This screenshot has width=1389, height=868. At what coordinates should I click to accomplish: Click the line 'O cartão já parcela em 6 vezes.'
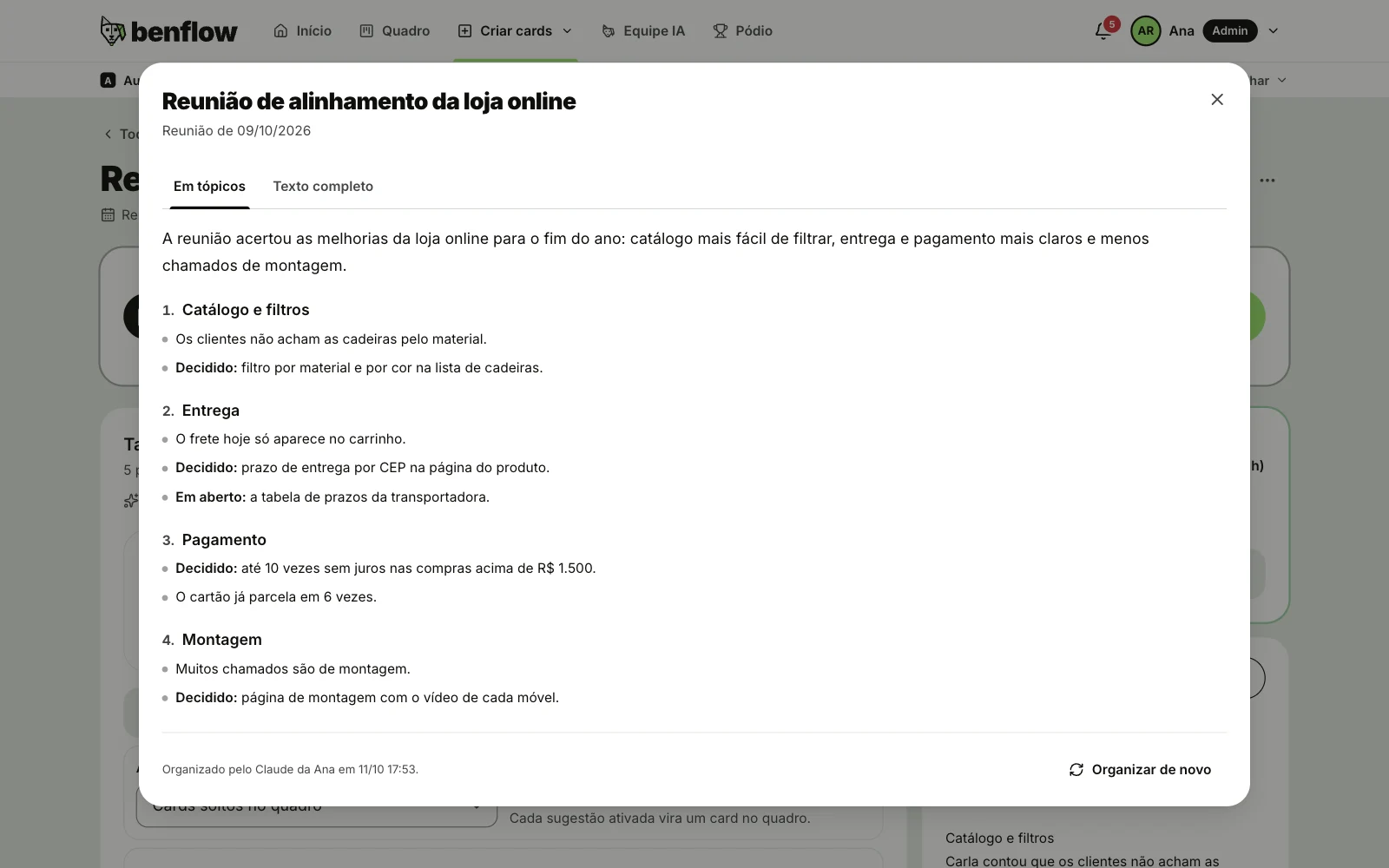pyautogui.click(x=276, y=597)
